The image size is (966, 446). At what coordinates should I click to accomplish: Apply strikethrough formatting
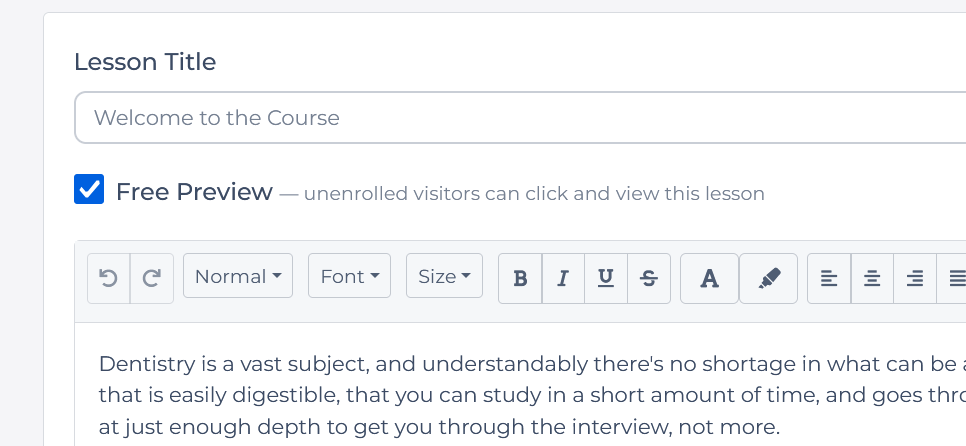648,277
